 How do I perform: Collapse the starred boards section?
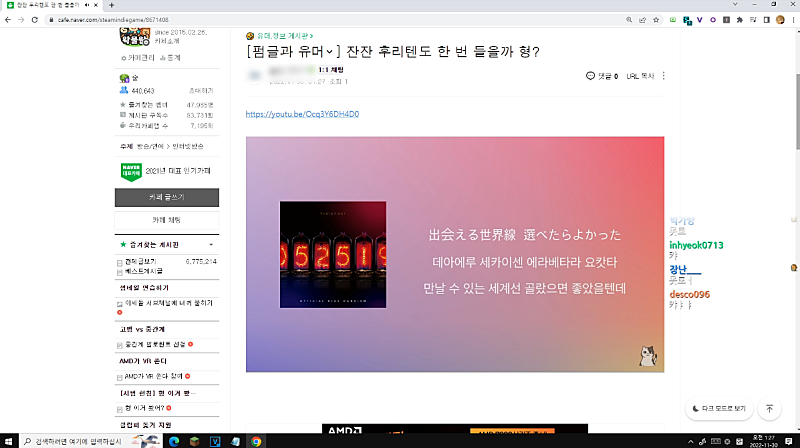coord(211,245)
